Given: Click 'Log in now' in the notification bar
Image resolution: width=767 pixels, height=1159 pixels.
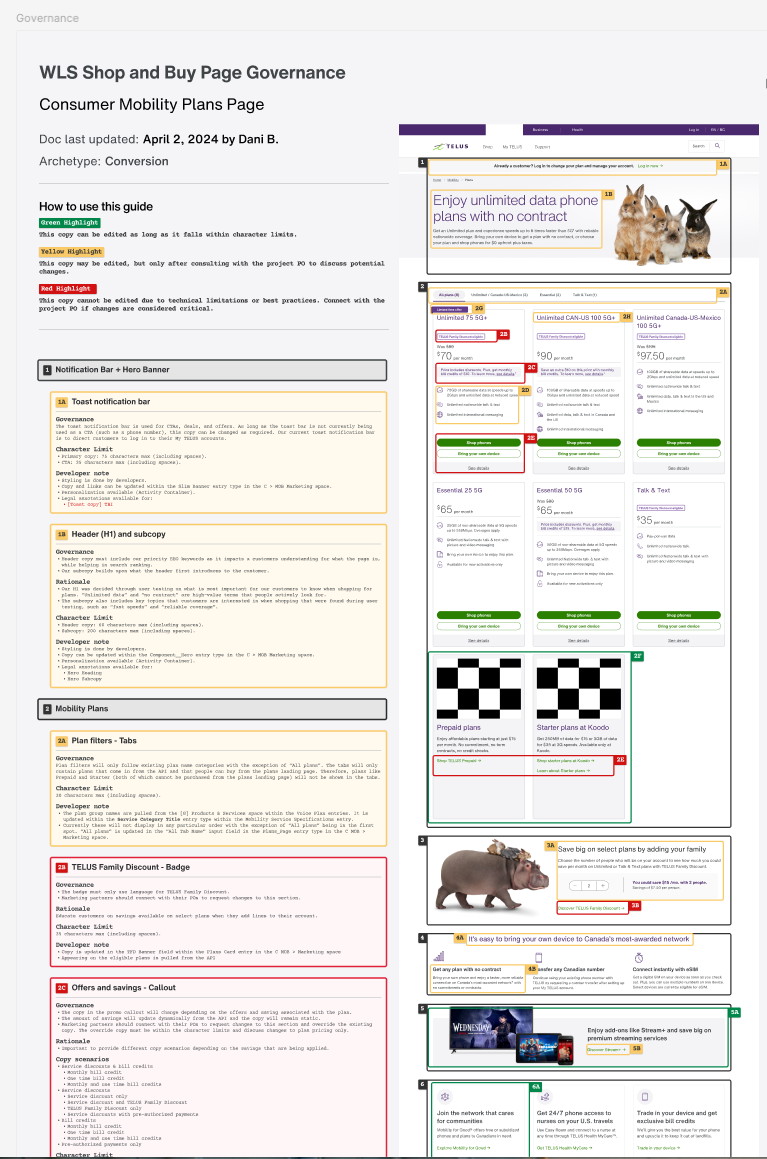Looking at the screenshot, I should pos(650,166).
